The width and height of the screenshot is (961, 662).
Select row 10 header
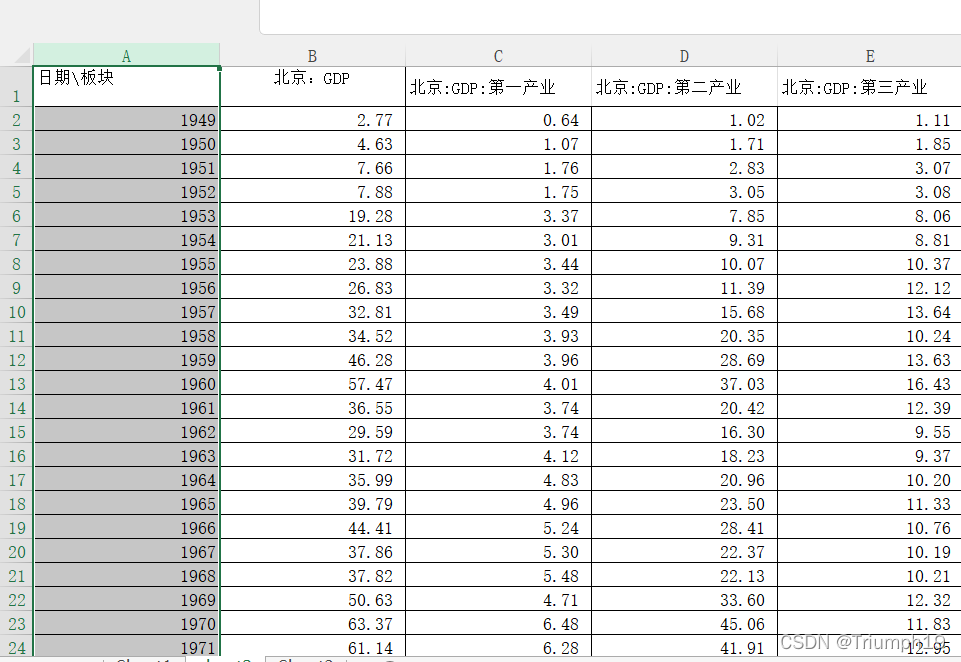point(17,311)
